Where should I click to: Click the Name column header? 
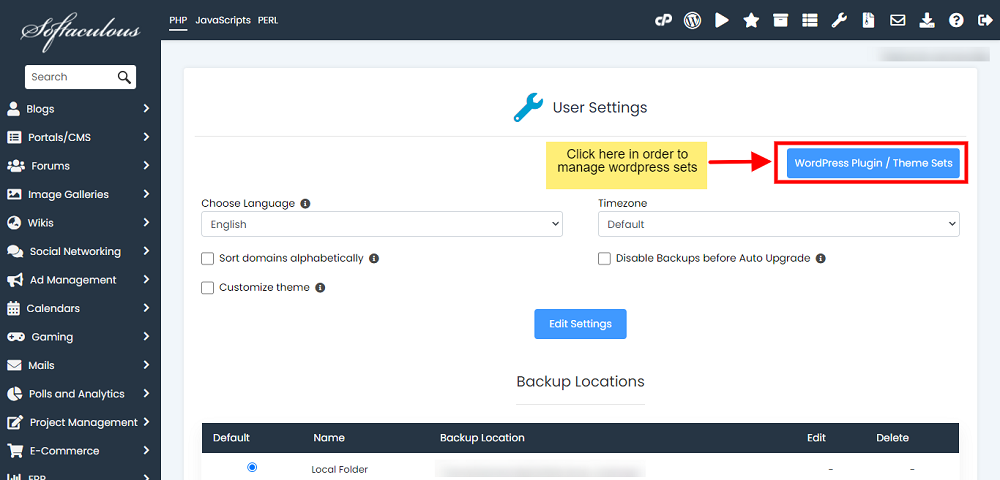coord(329,438)
